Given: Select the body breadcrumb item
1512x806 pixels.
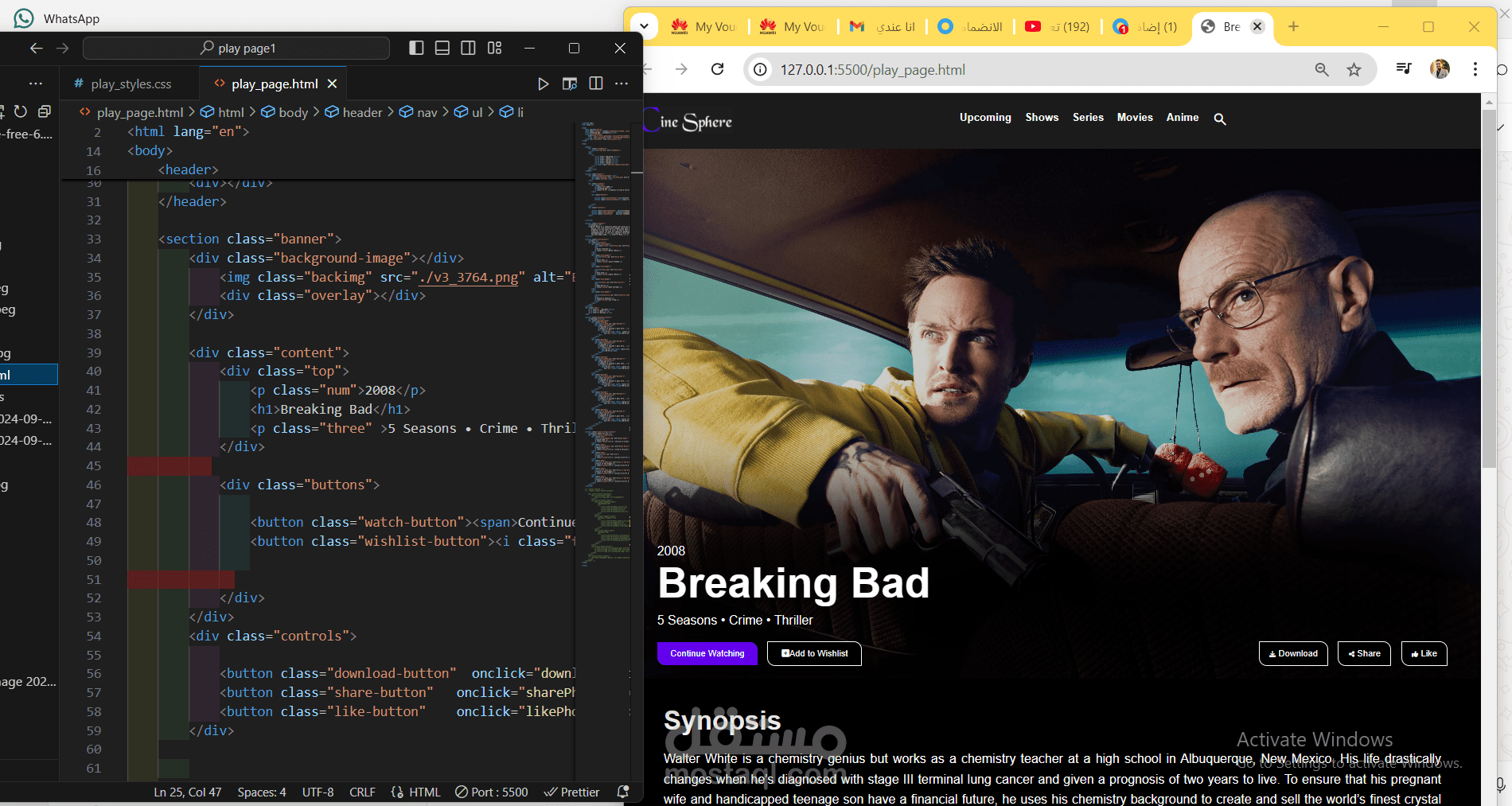Looking at the screenshot, I should [x=285, y=112].
